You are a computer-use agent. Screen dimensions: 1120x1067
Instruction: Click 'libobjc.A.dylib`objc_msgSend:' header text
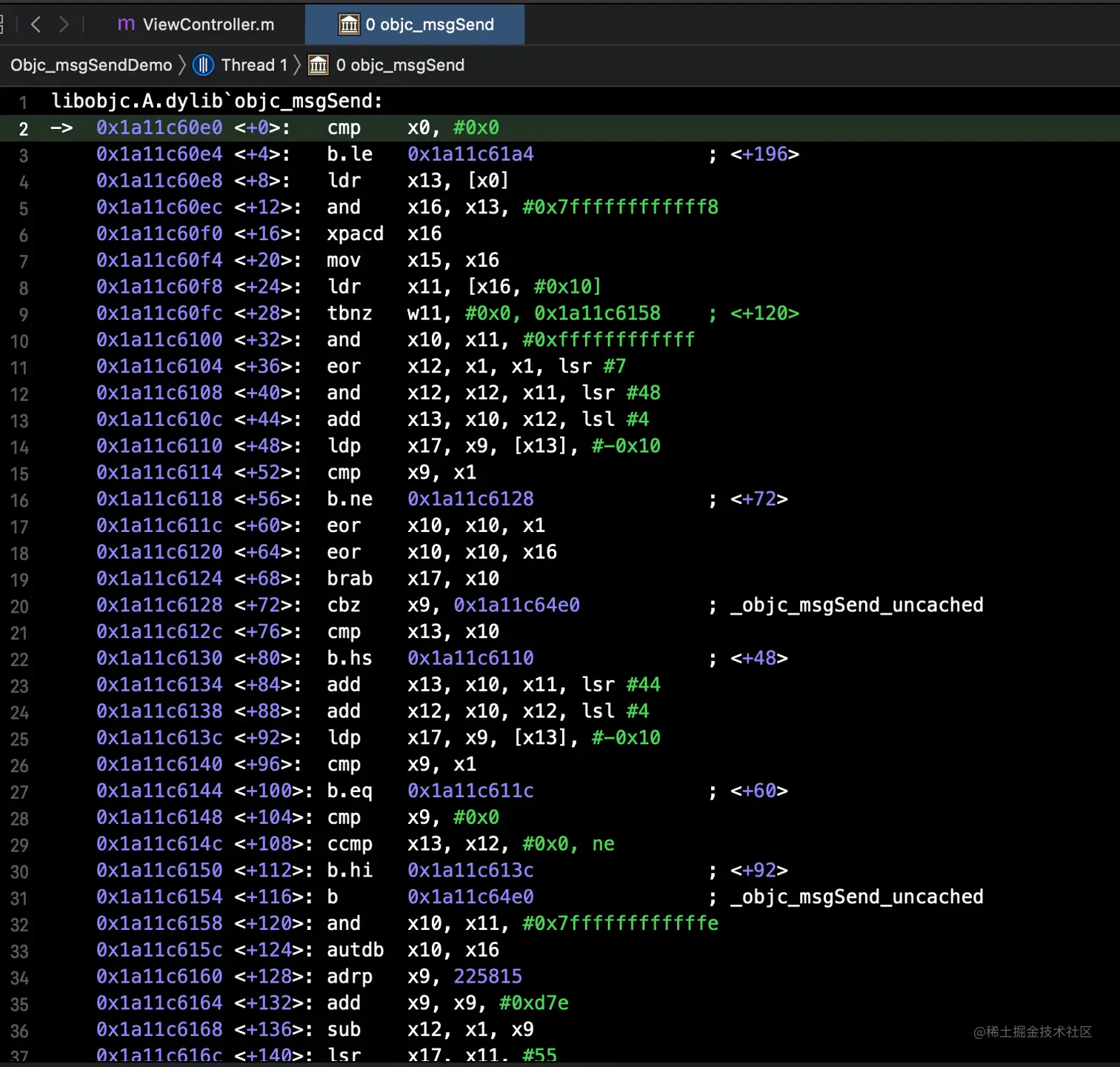[217, 101]
